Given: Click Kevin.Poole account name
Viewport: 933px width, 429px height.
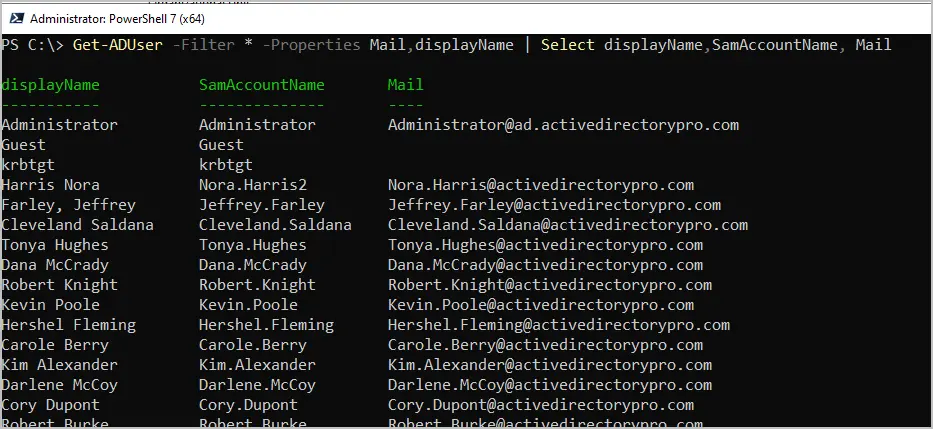Looking at the screenshot, I should point(248,305).
